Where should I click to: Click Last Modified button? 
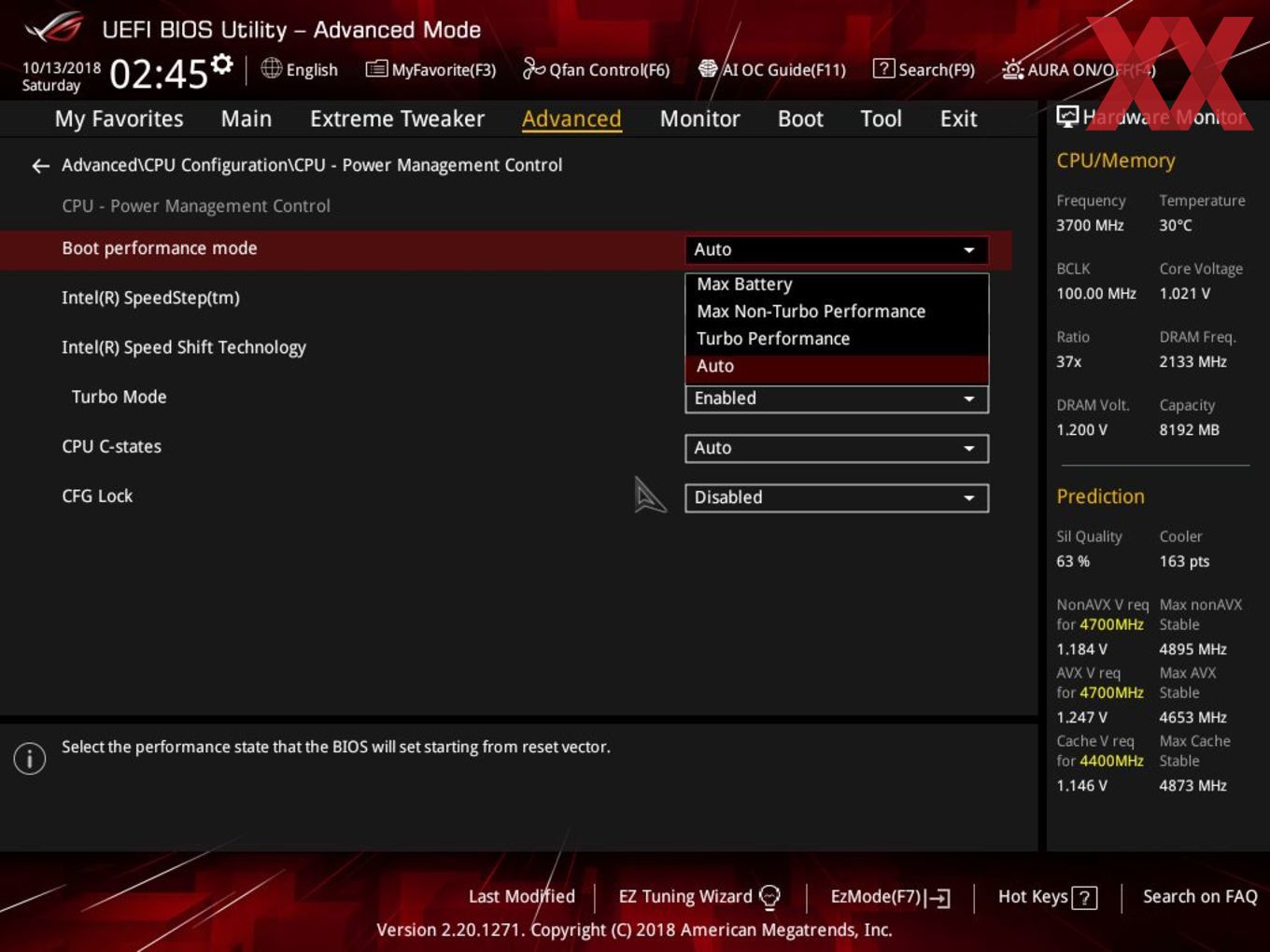click(521, 897)
